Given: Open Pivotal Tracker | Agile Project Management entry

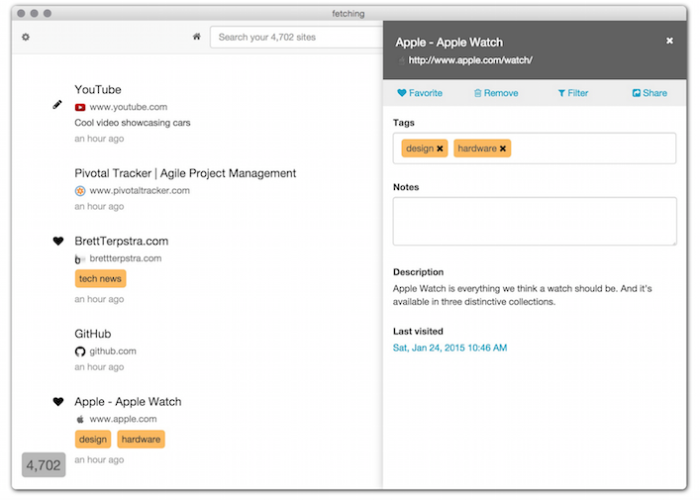Looking at the screenshot, I should (185, 173).
